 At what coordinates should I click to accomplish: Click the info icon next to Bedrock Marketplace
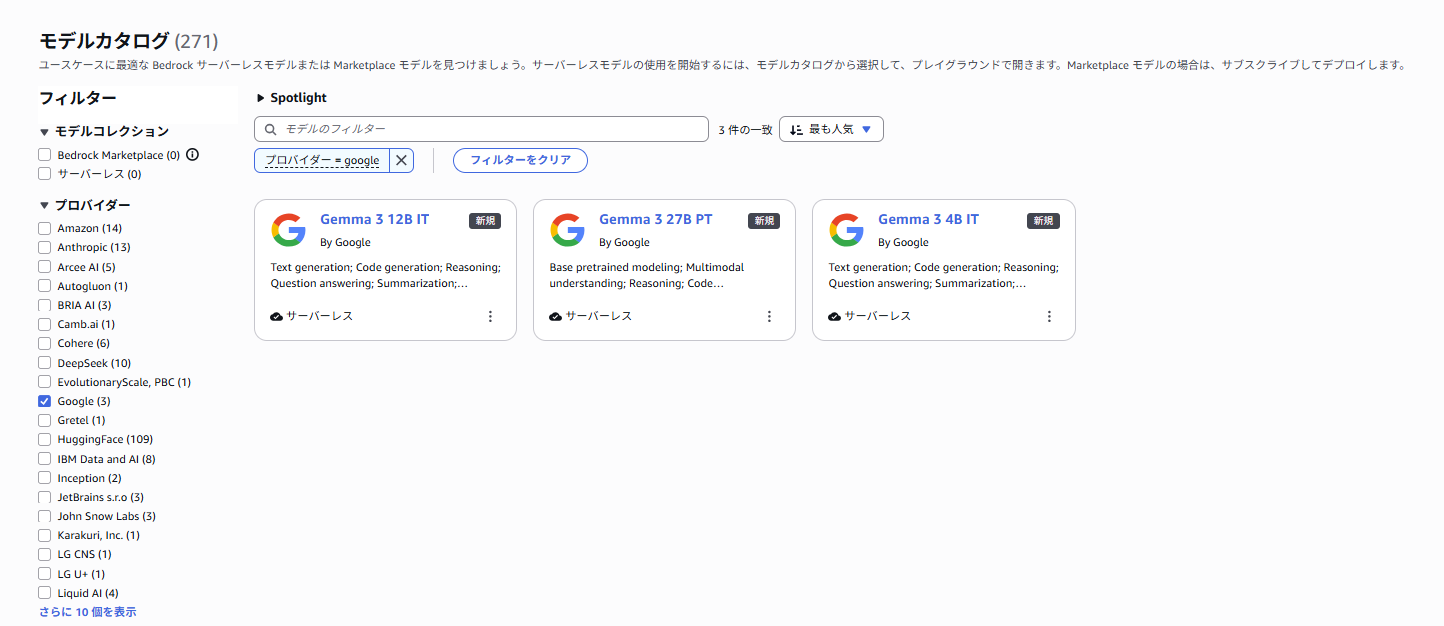[192, 154]
